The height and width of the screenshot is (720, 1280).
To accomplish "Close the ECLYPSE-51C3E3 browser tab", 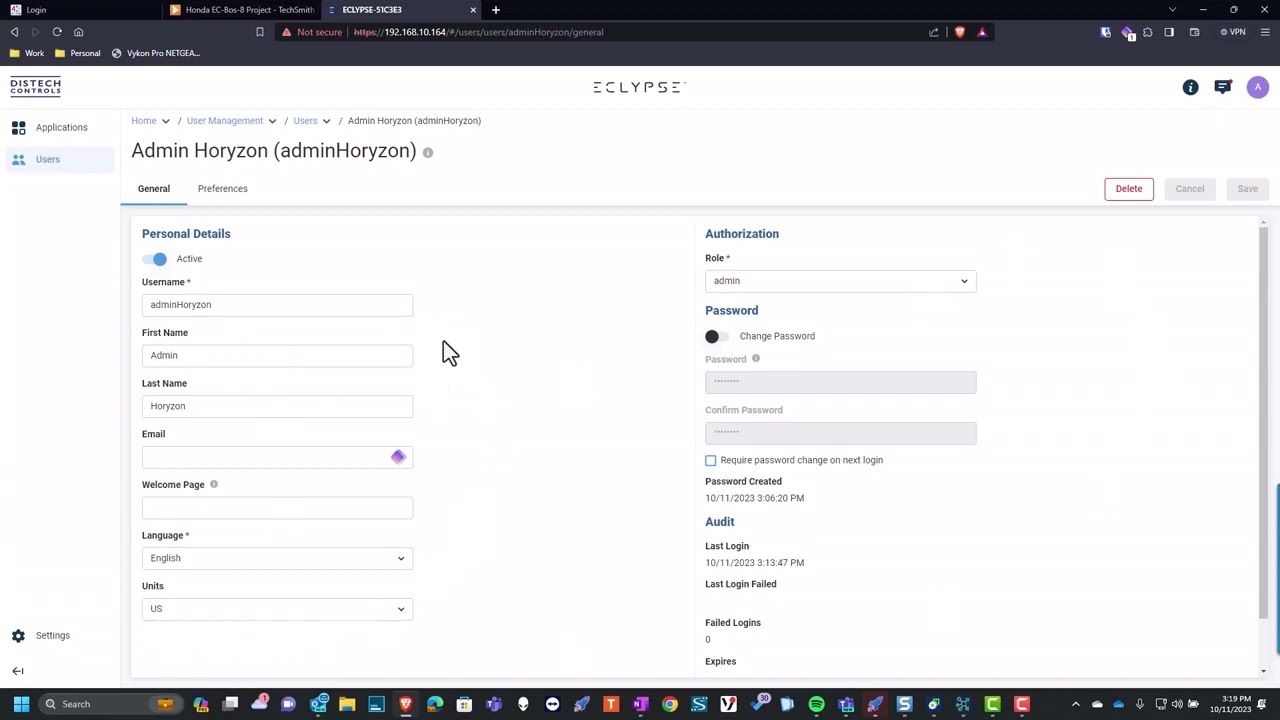I will click(473, 10).
